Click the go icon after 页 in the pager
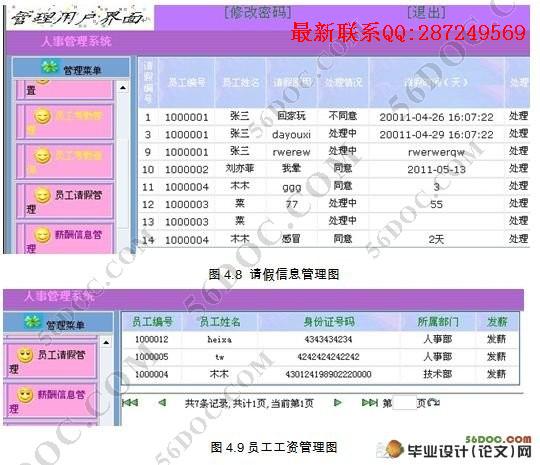The height and width of the screenshot is (465, 540). (434, 402)
